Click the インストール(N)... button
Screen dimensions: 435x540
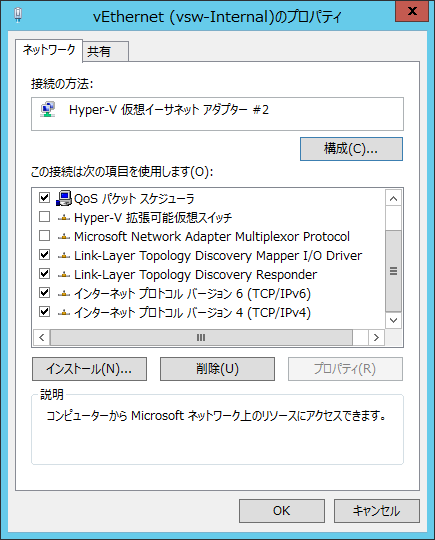[90, 369]
